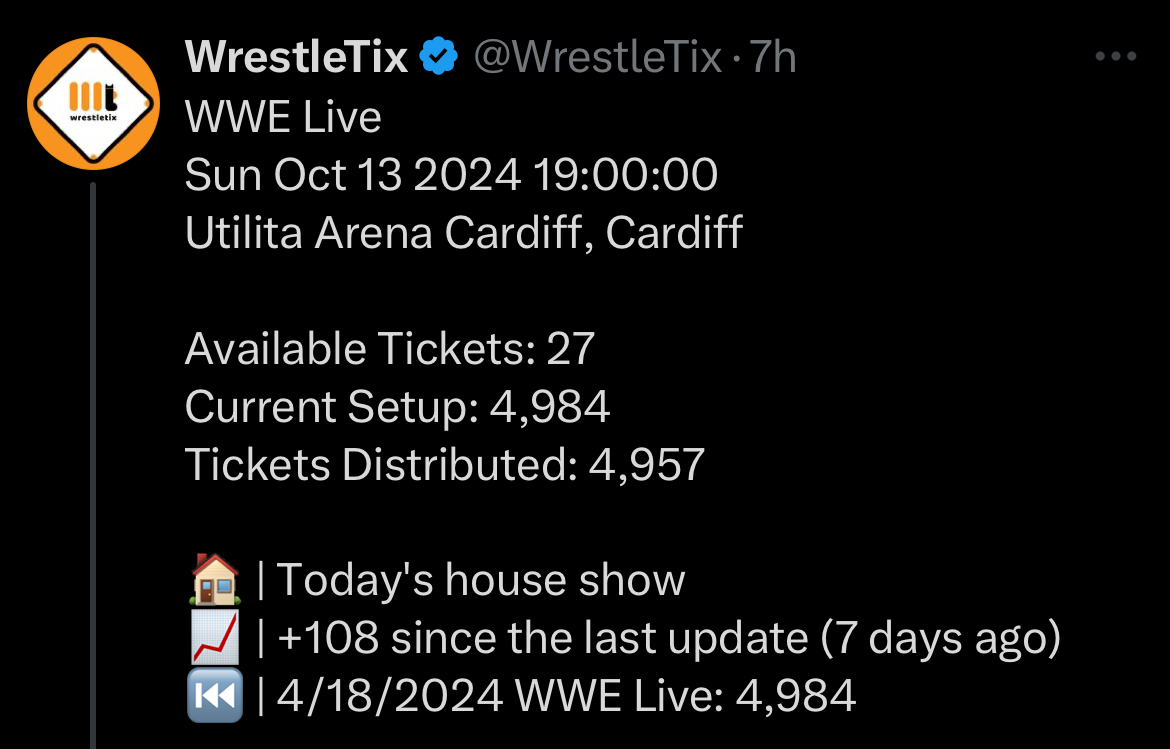Click the house emoji icon

(214, 581)
